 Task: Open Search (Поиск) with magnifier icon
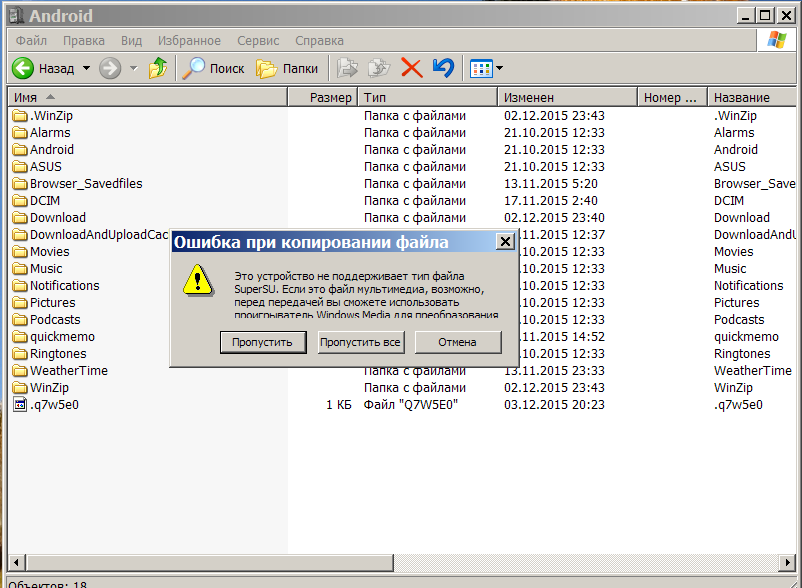tap(193, 68)
